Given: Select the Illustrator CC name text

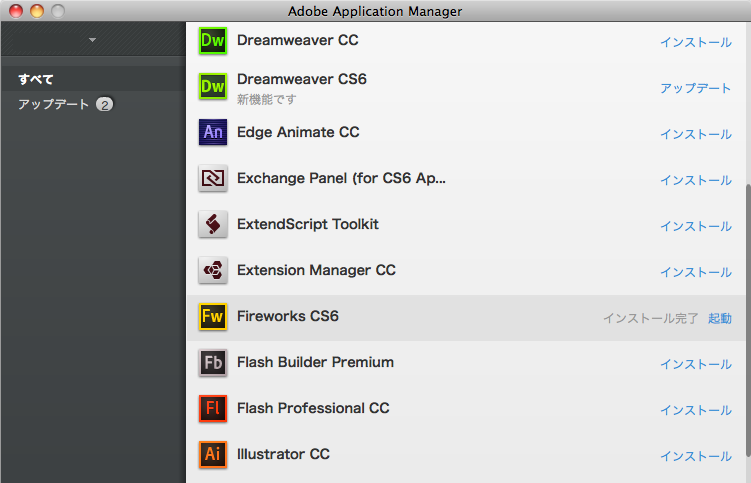Looking at the screenshot, I should point(283,454).
